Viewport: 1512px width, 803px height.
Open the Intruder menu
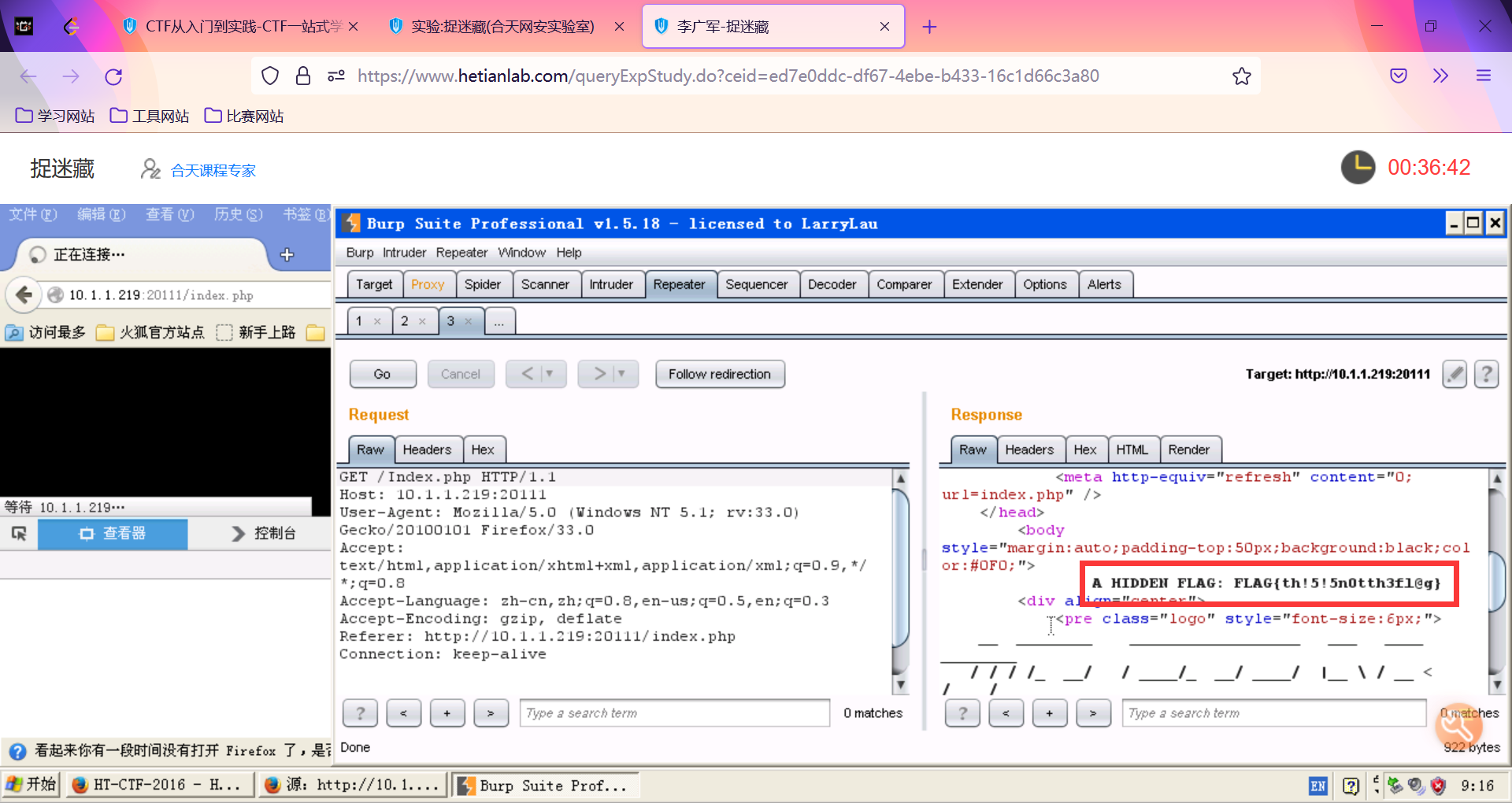[x=404, y=253]
